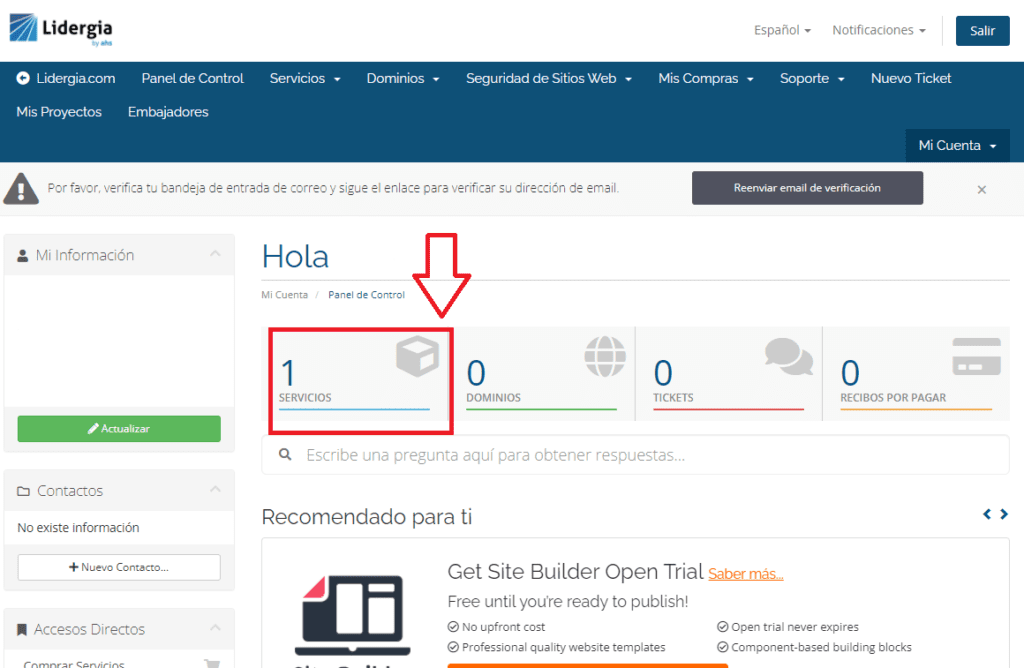Screen dimensions: 1024x668
Task: Open Embajadores menu item
Action: coord(168,112)
